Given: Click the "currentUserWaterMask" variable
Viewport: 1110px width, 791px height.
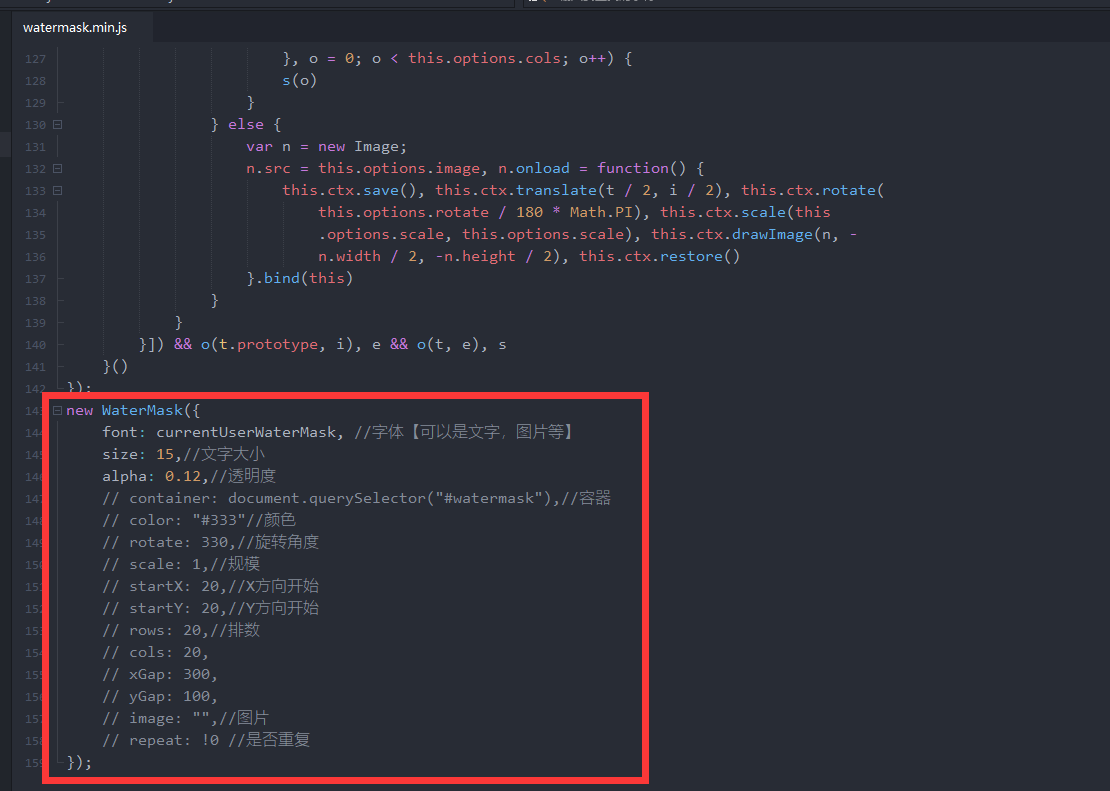Looking at the screenshot, I should (x=246, y=432).
